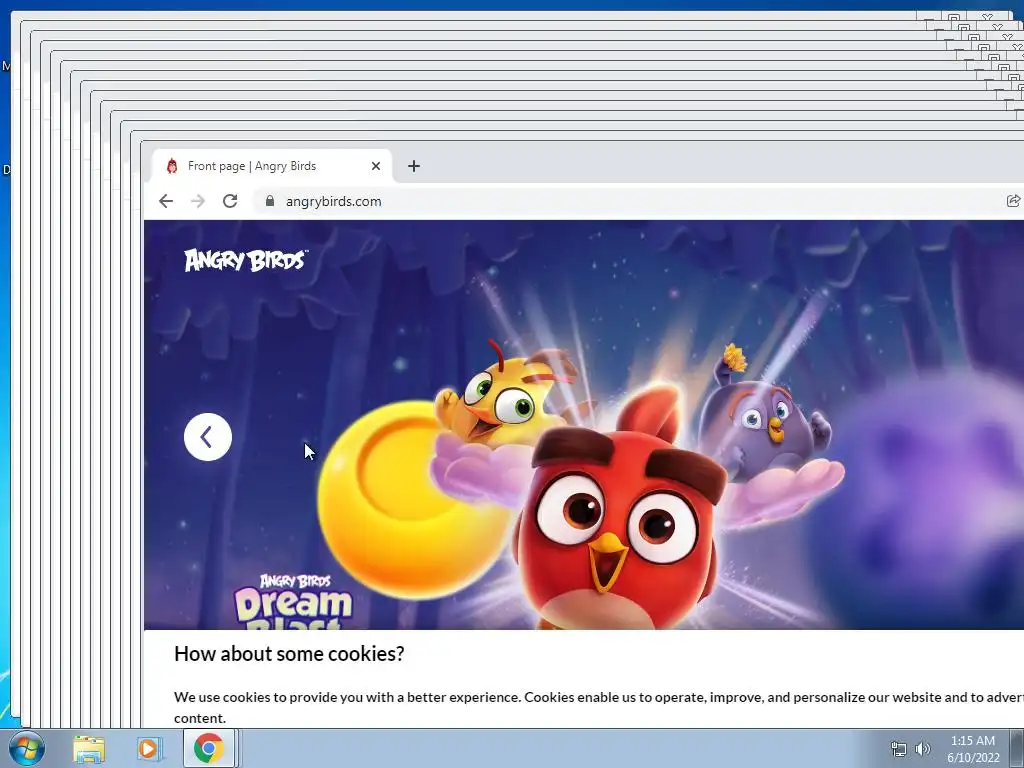Click the Chrome taskbar icon
This screenshot has width=1024, height=768.
[208, 748]
